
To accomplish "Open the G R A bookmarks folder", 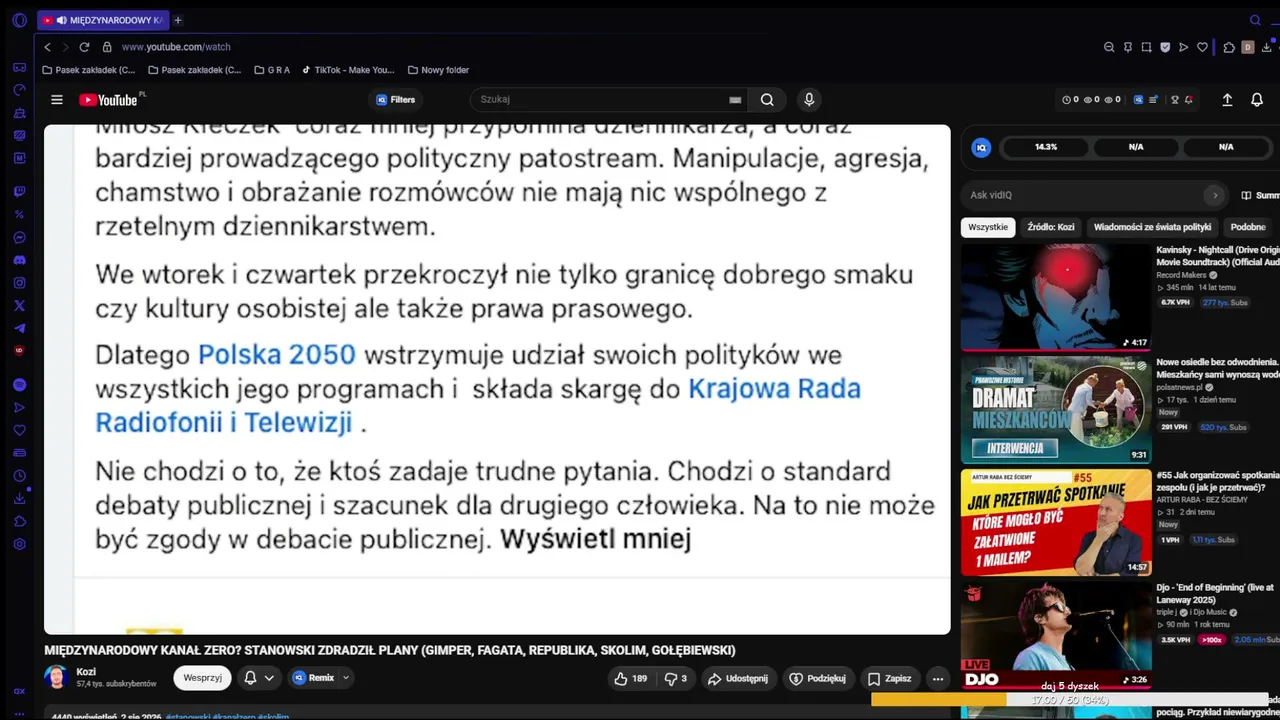I will pyautogui.click(x=272, y=70).
